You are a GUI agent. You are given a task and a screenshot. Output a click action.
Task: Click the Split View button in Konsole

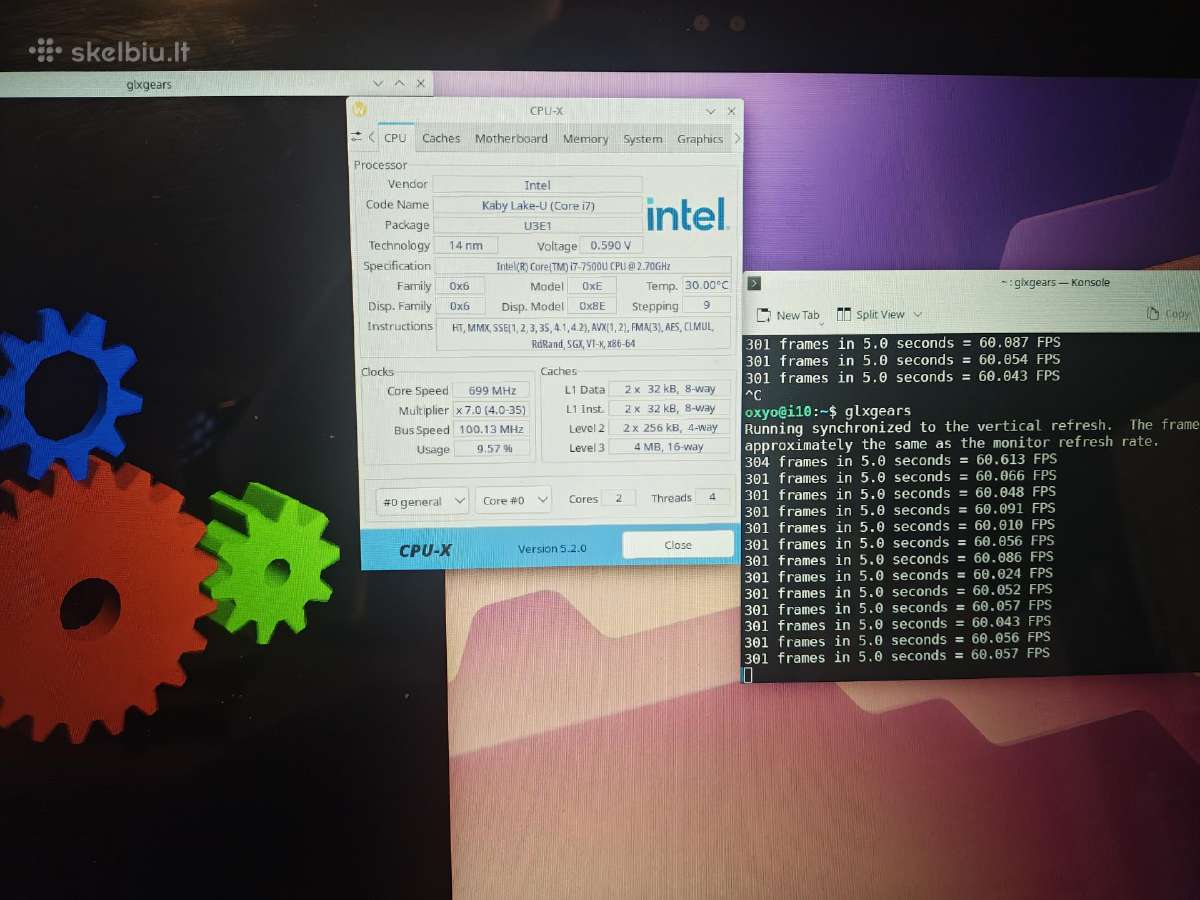point(870,314)
